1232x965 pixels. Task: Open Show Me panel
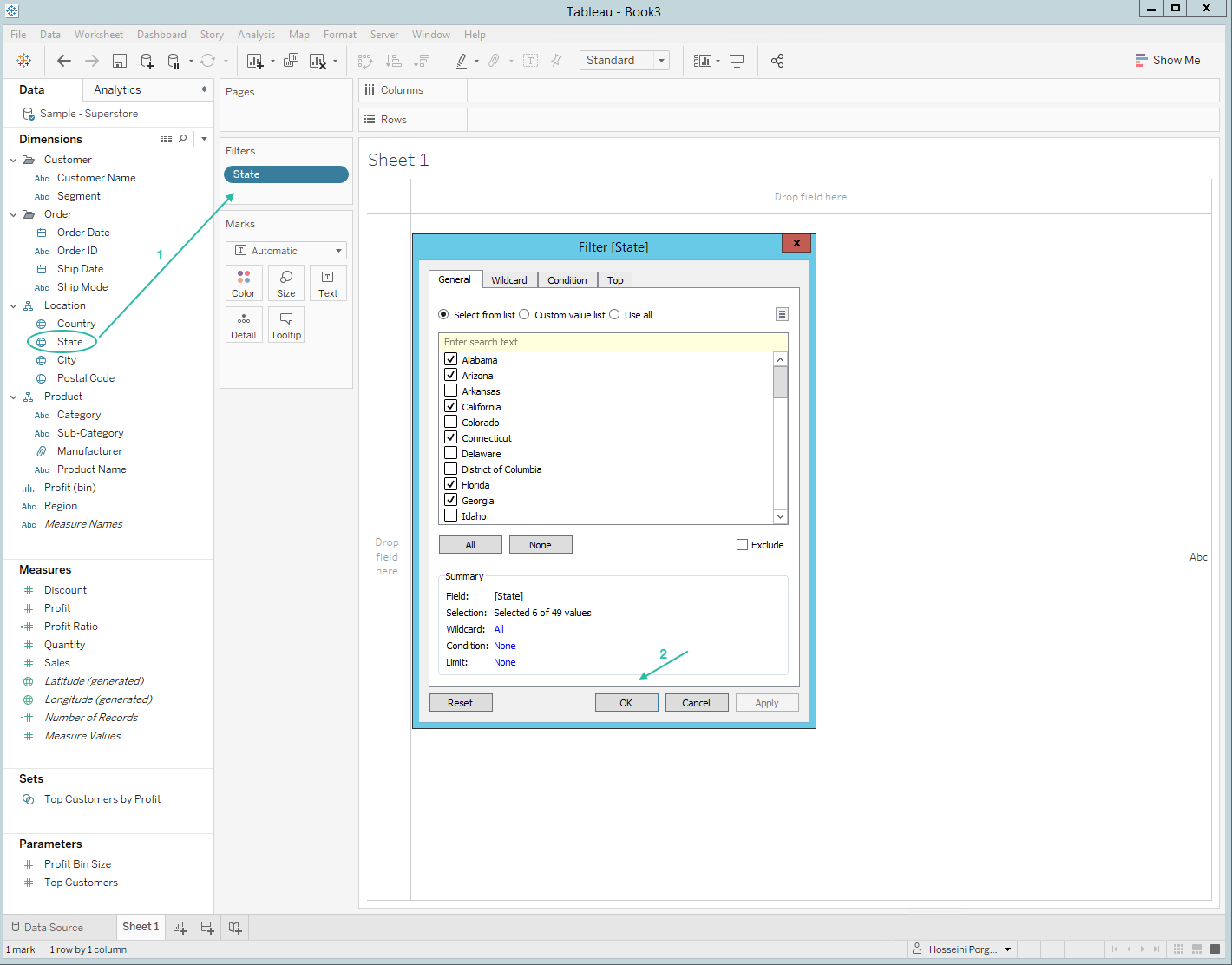(1167, 60)
